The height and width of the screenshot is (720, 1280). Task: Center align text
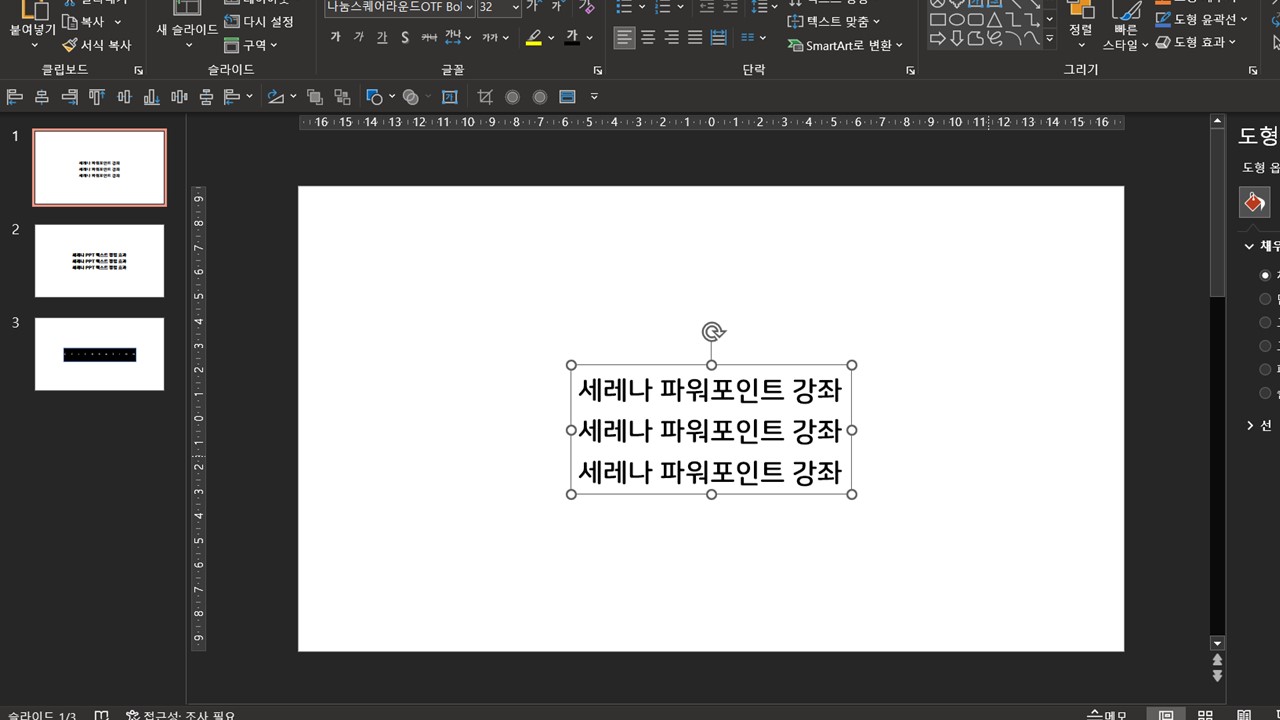[x=648, y=37]
